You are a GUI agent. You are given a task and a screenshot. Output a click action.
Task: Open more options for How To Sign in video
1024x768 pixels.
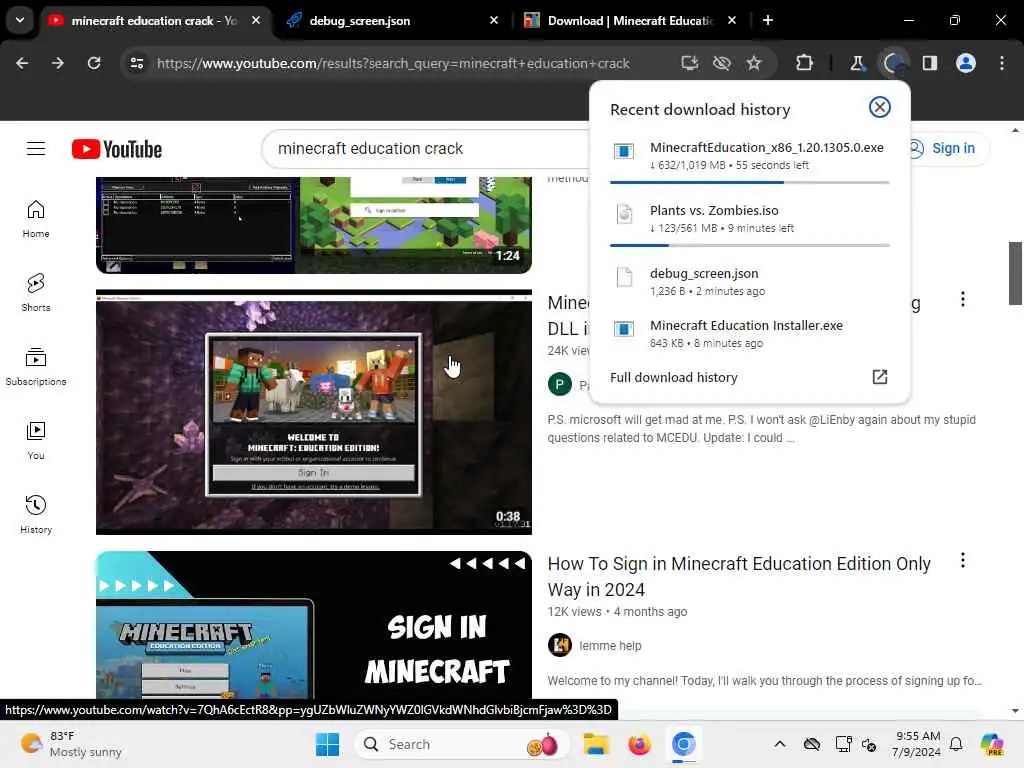coord(963,560)
